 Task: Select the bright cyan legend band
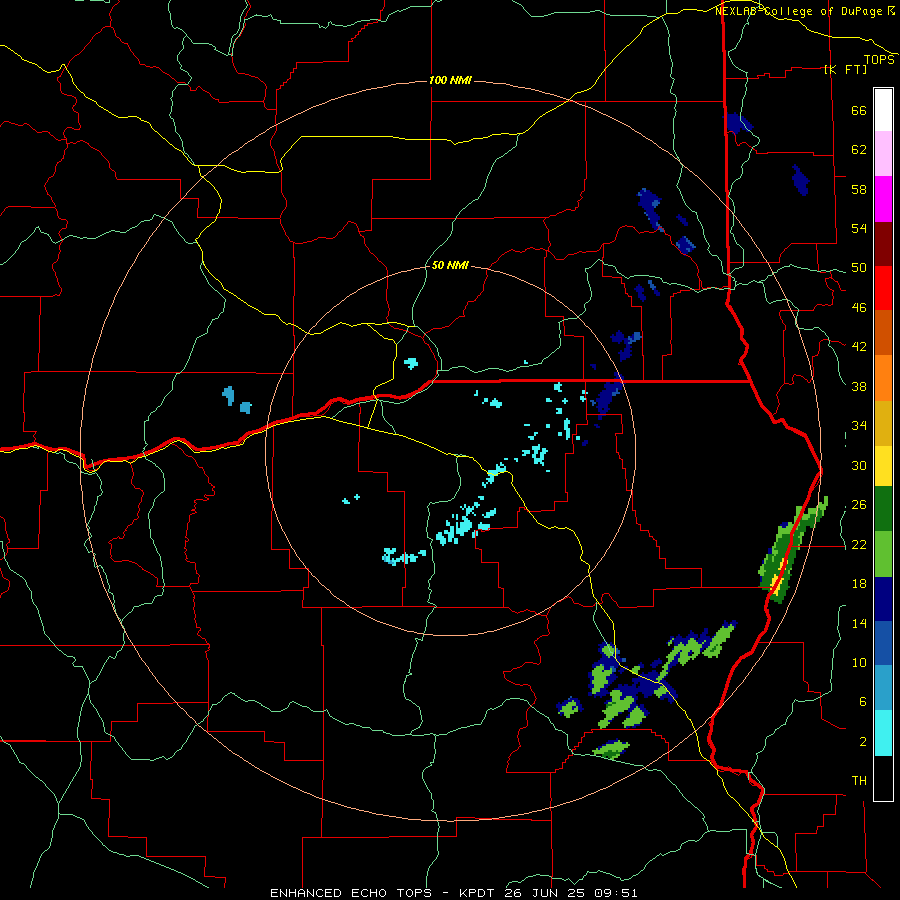pyautogui.click(x=883, y=733)
